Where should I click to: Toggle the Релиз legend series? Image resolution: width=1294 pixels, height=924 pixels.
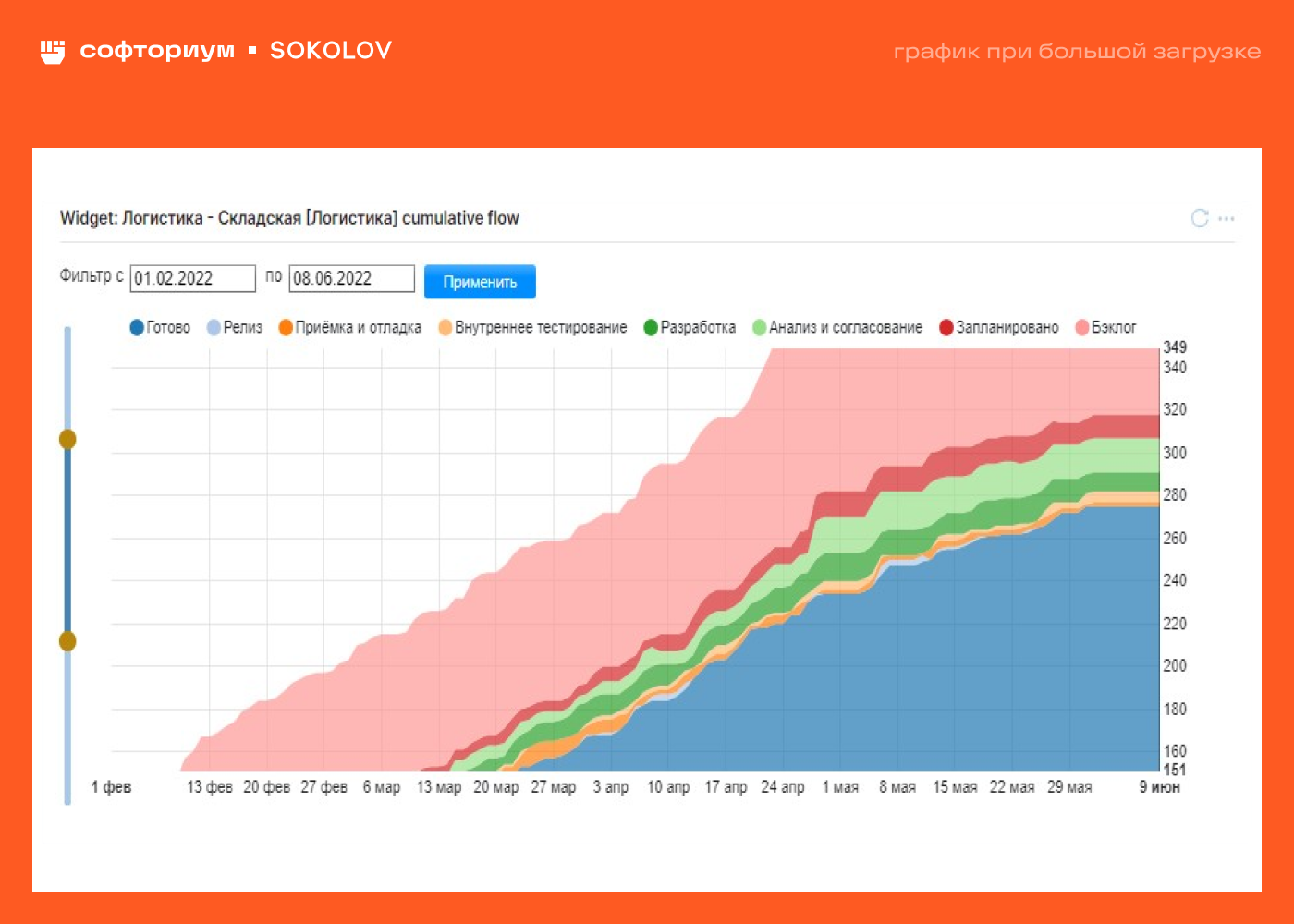(x=235, y=327)
